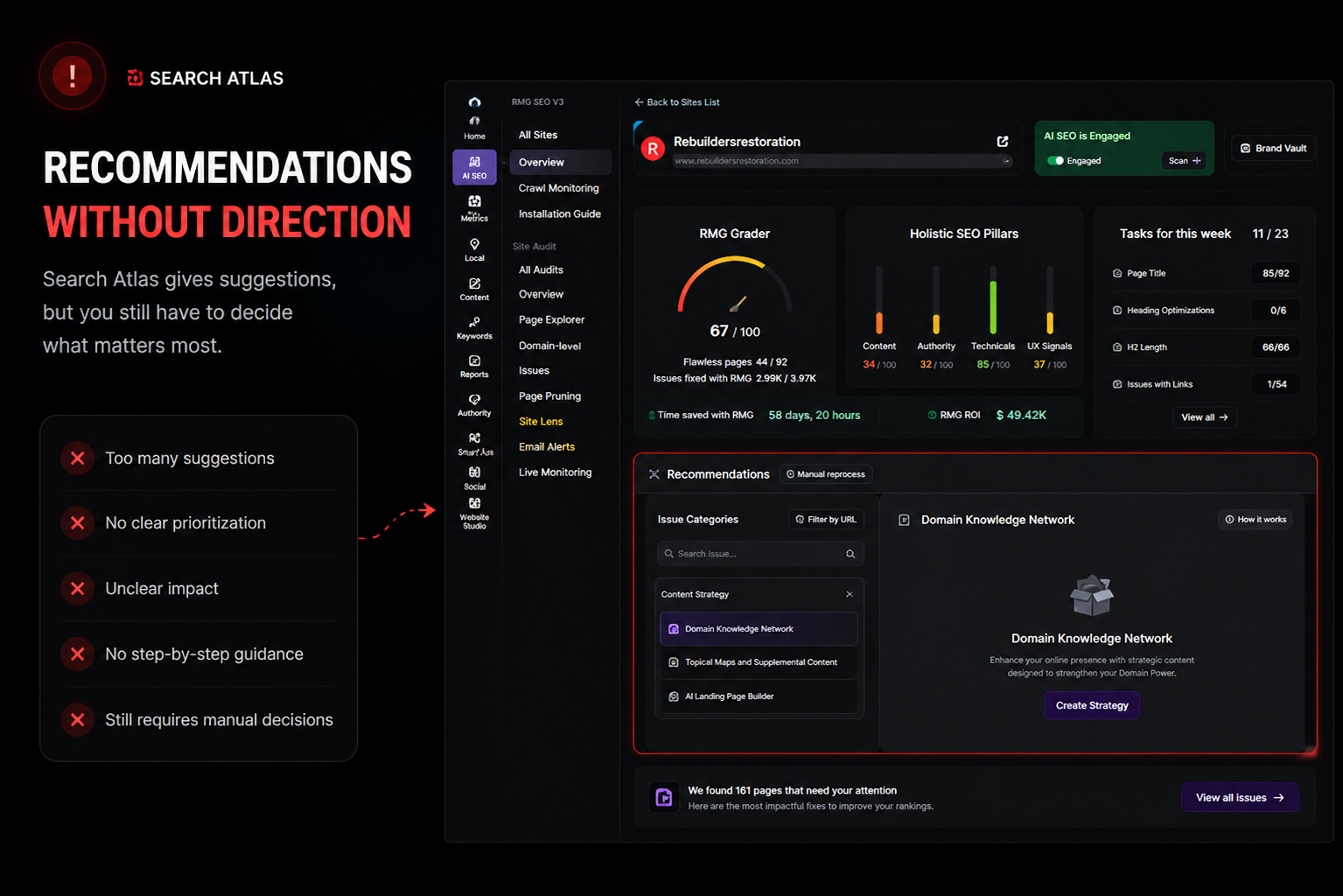Viewport: 1343px width, 896px height.
Task: Open the Brand Vault
Action: [x=1273, y=148]
